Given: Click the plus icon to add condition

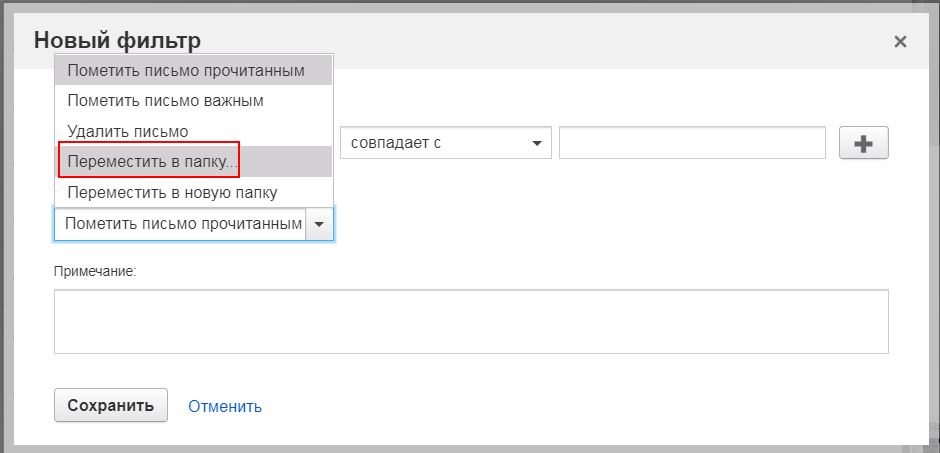Looking at the screenshot, I should coord(863,143).
